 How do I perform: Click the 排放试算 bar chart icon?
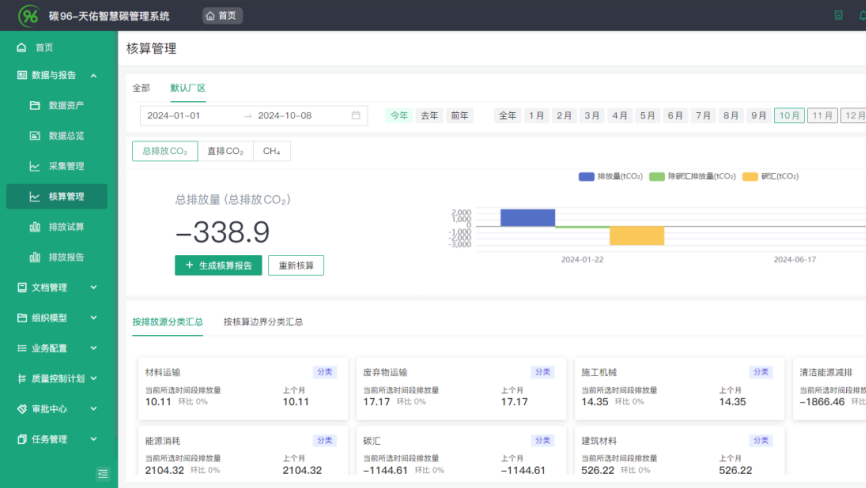click(x=35, y=227)
